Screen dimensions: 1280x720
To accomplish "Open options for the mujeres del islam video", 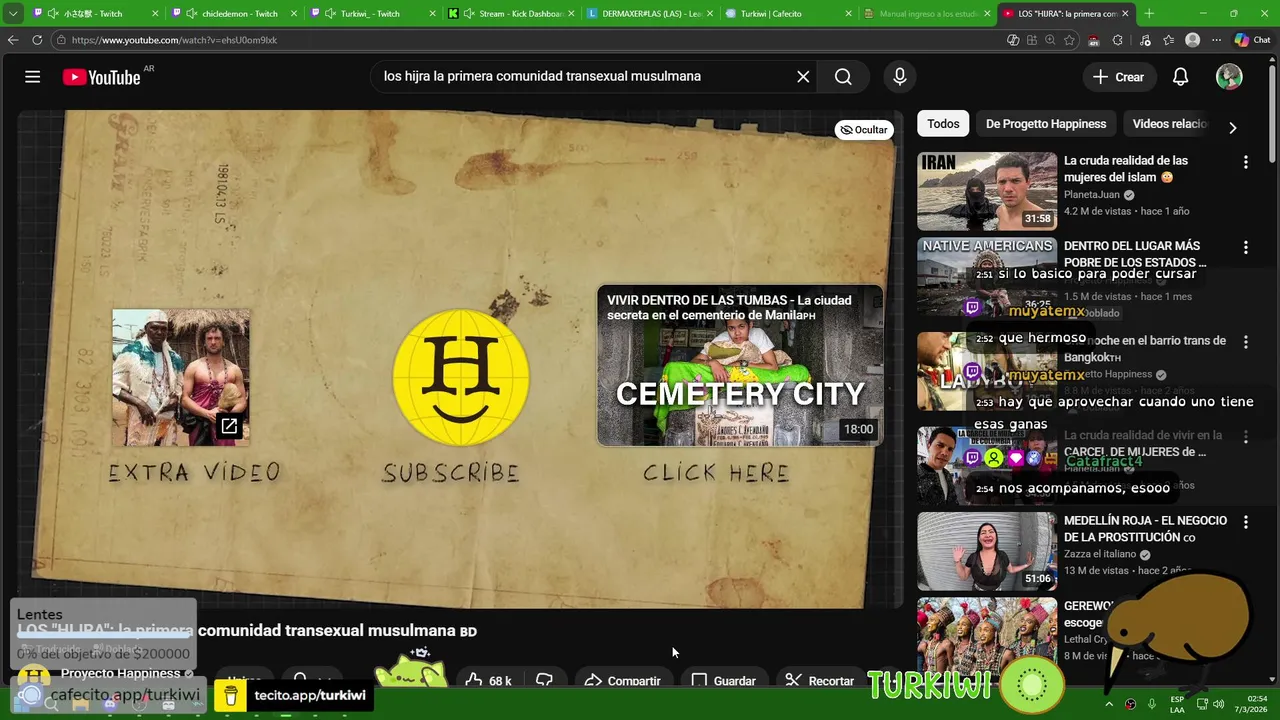I will (1245, 162).
